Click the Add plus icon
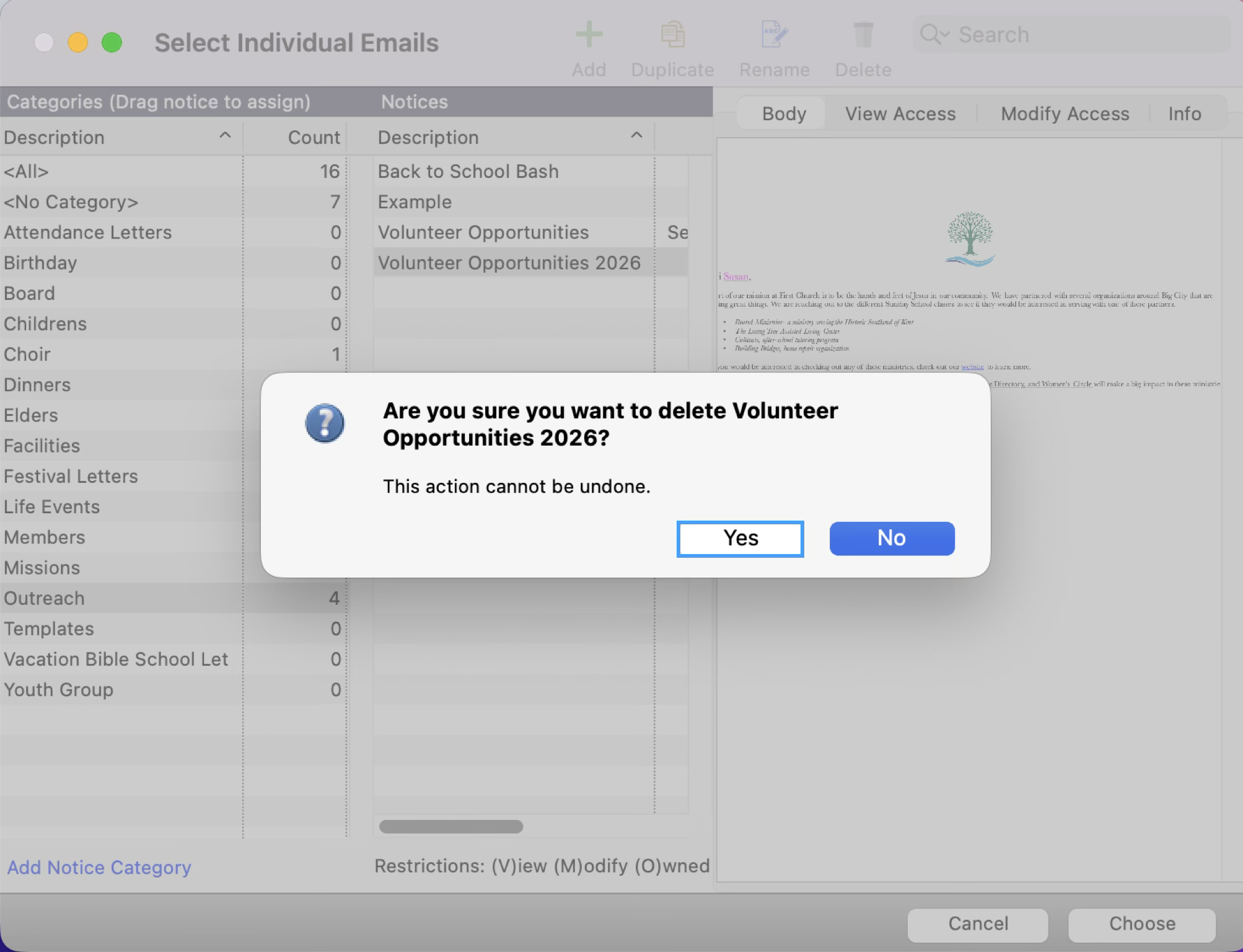The image size is (1243, 952). (x=589, y=35)
